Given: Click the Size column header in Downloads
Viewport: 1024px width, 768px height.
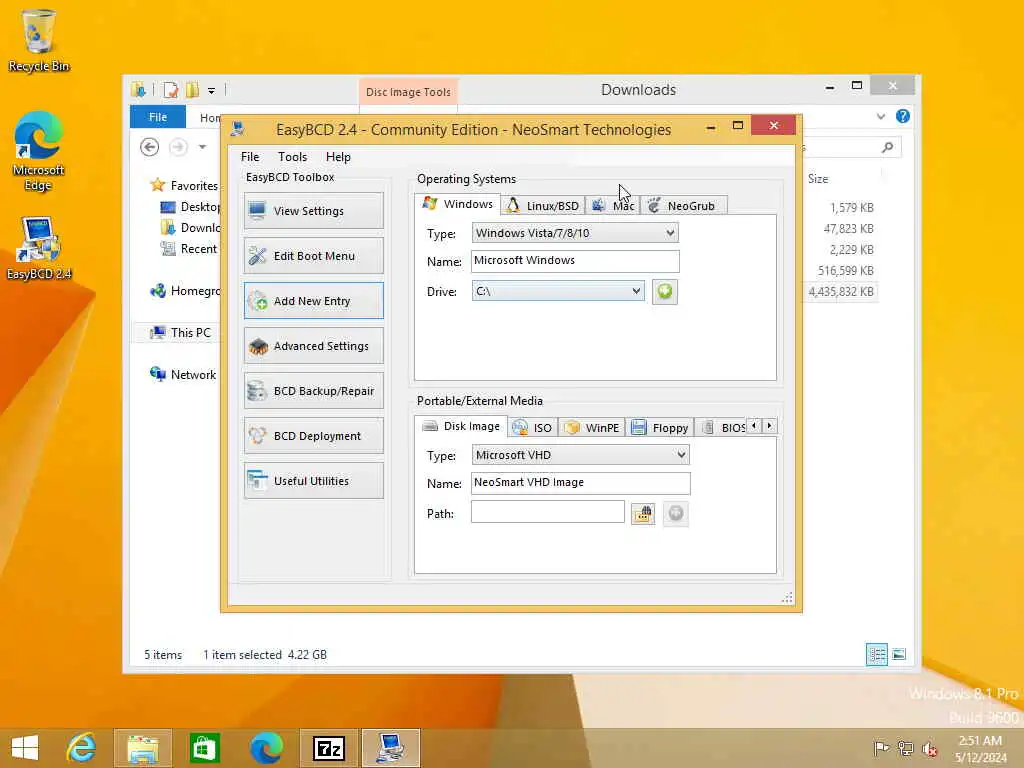Looking at the screenshot, I should click(x=818, y=178).
